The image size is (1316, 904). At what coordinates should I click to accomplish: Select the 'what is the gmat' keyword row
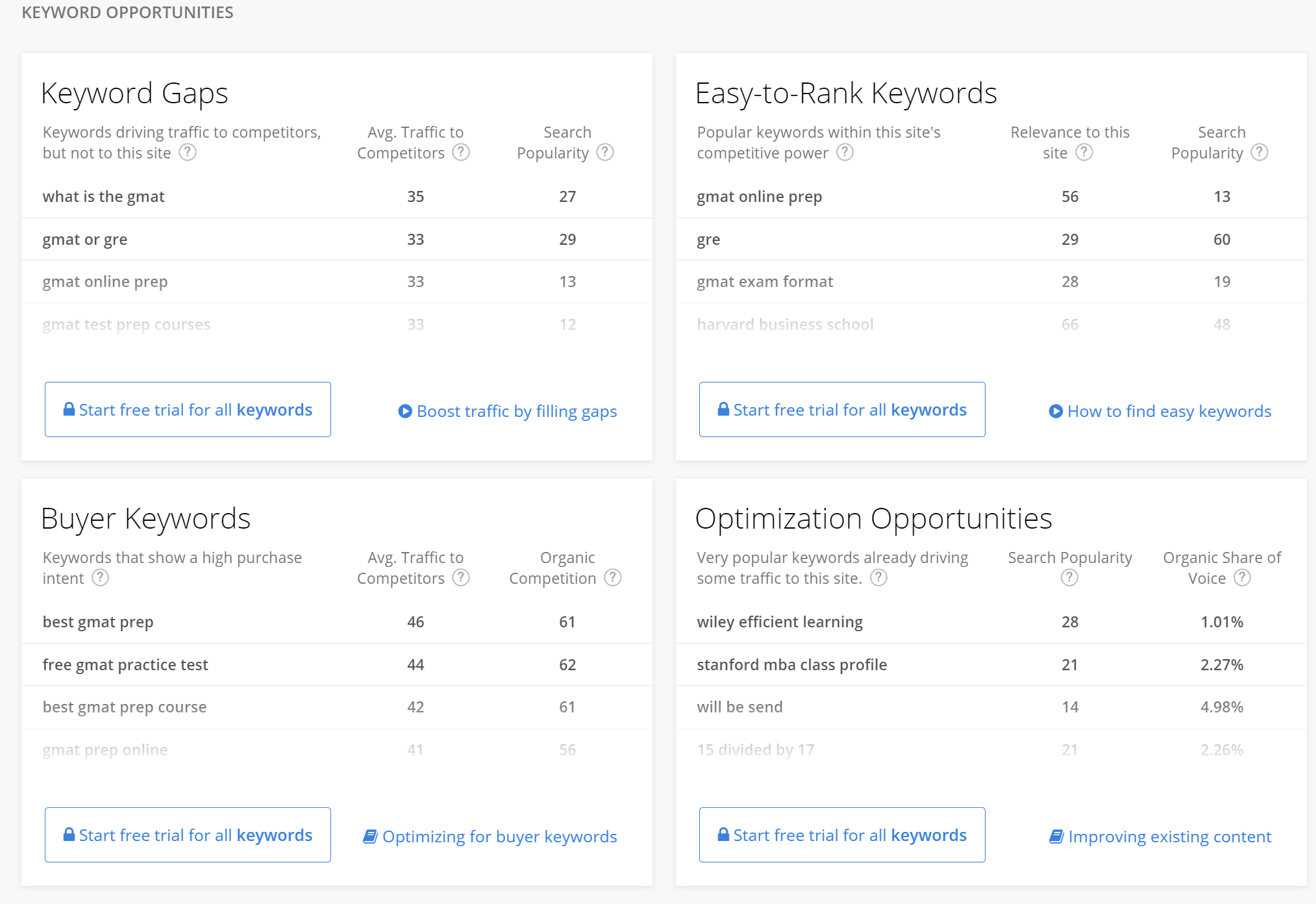(104, 197)
